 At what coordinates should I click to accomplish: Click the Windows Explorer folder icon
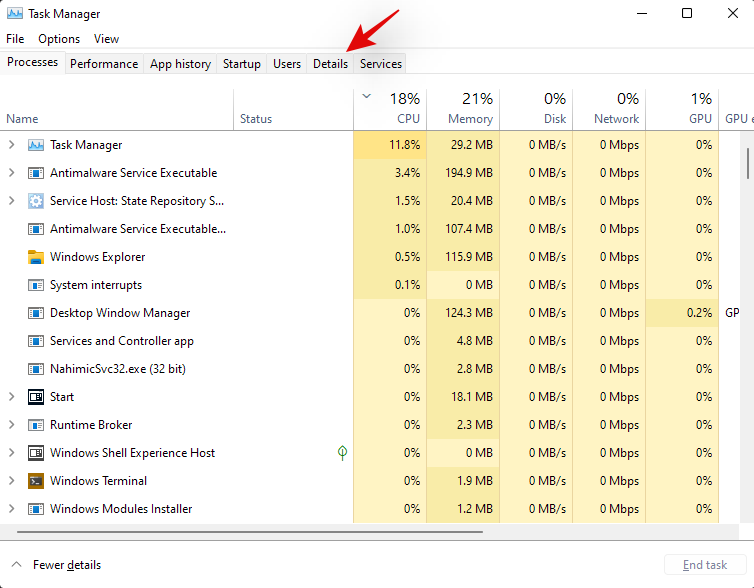click(36, 257)
